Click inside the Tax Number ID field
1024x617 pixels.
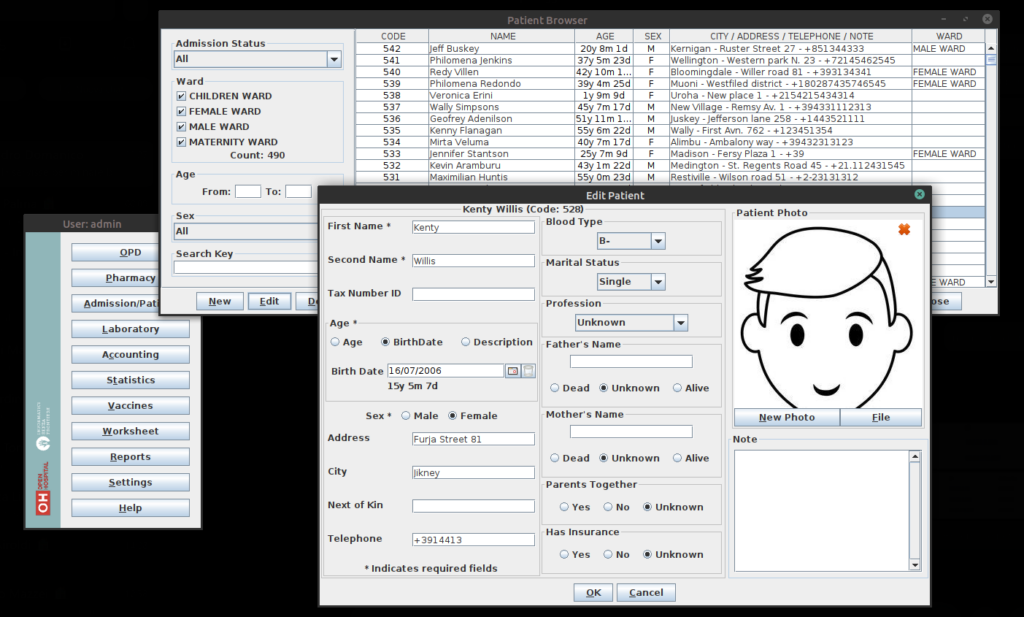[473, 293]
